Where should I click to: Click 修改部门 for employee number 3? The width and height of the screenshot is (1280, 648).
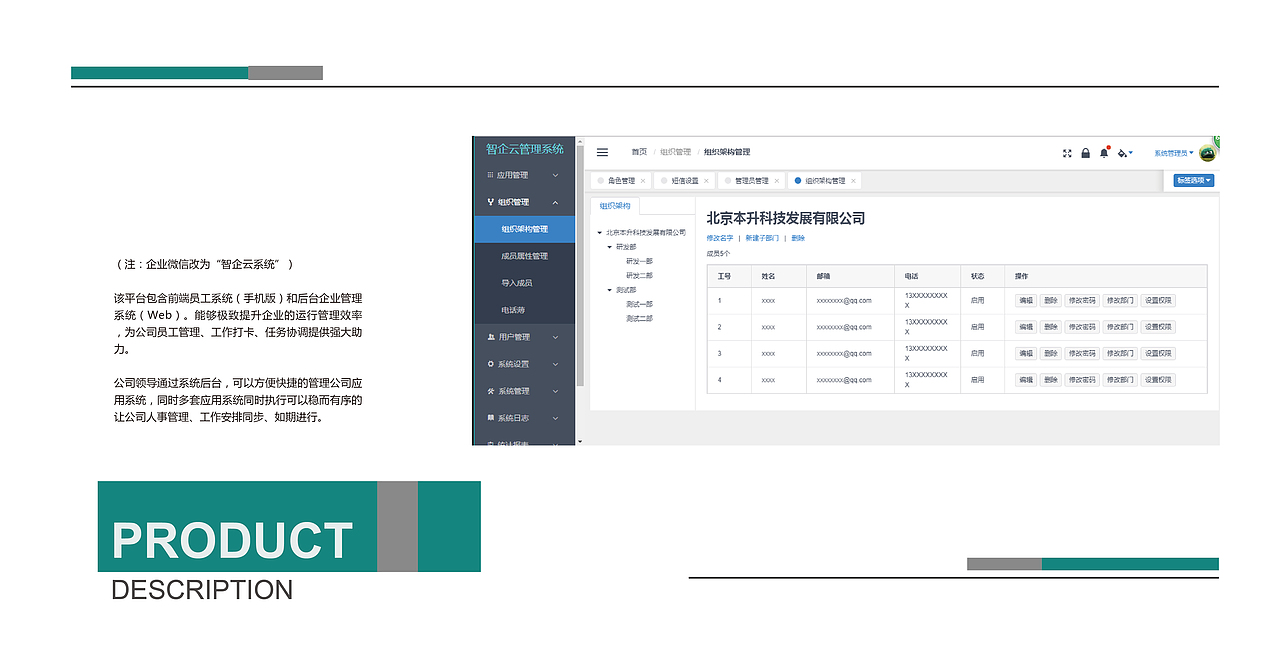1120,353
